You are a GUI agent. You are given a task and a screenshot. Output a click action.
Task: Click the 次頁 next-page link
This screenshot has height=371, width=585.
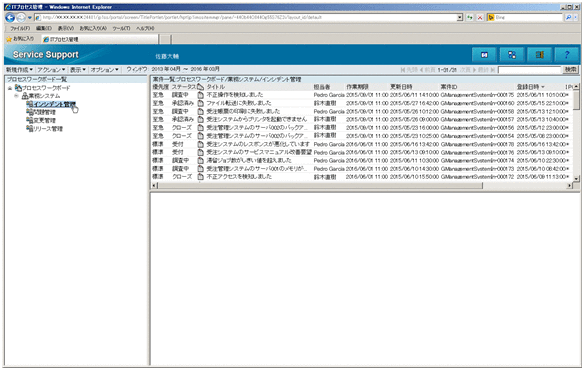point(468,70)
